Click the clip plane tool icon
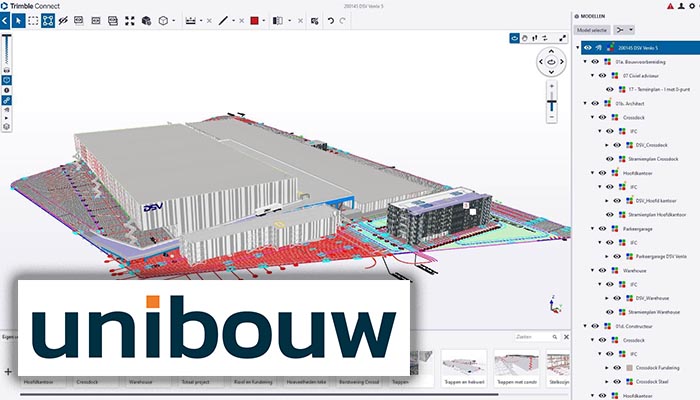 pyautogui.click(x=278, y=21)
